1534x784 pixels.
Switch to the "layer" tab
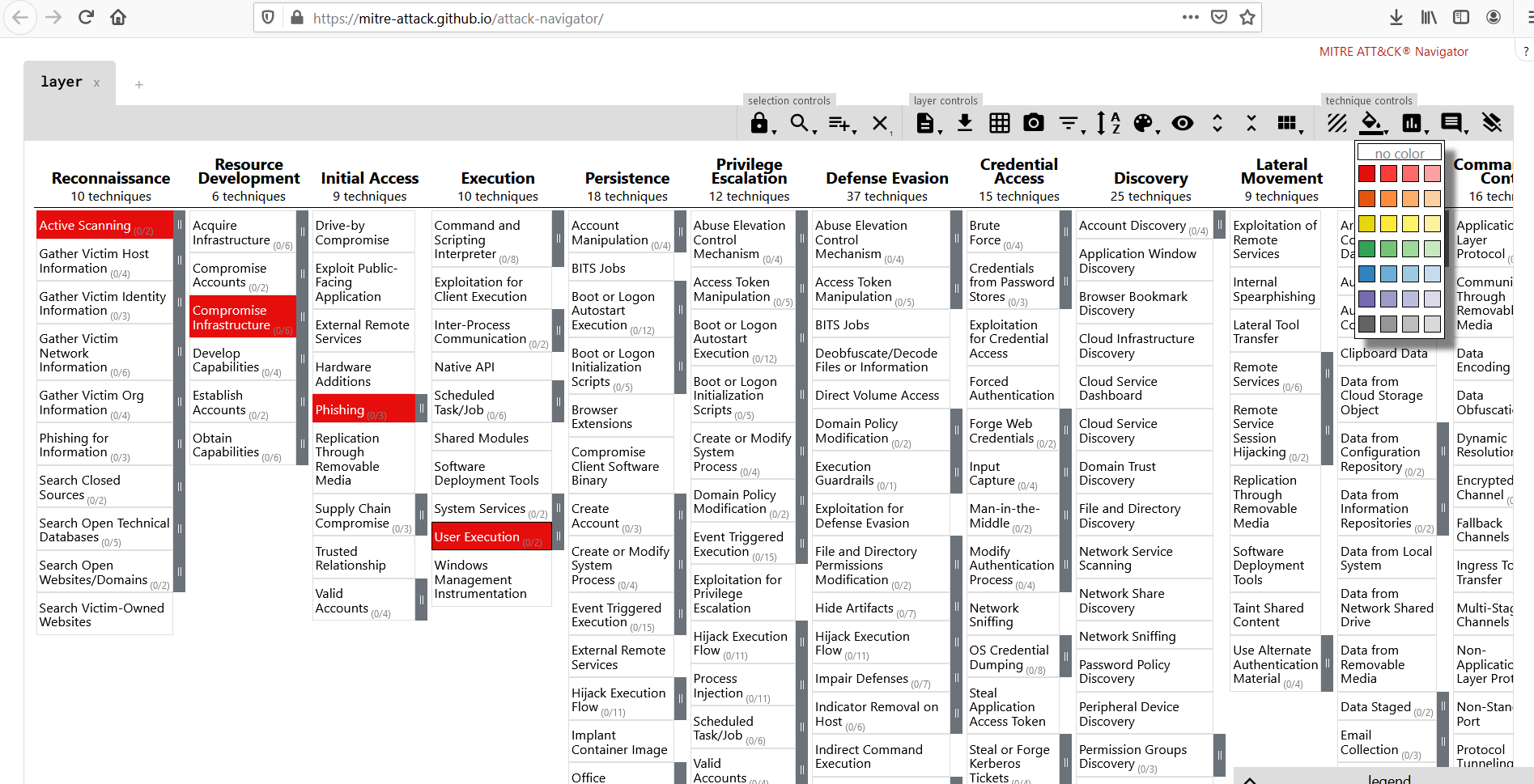[62, 83]
